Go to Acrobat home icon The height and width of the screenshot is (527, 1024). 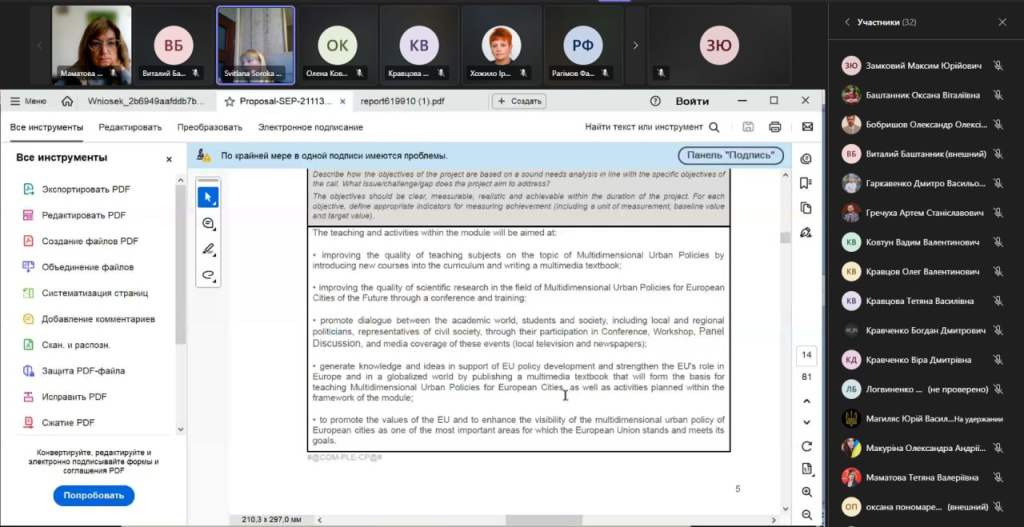tap(67, 101)
